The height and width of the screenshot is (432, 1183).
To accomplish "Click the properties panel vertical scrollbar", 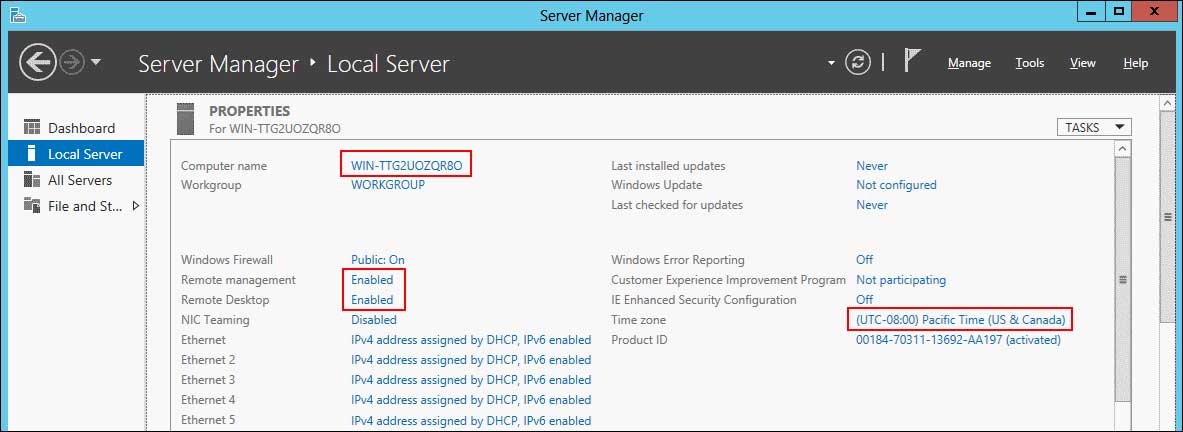I will pyautogui.click(x=1123, y=280).
